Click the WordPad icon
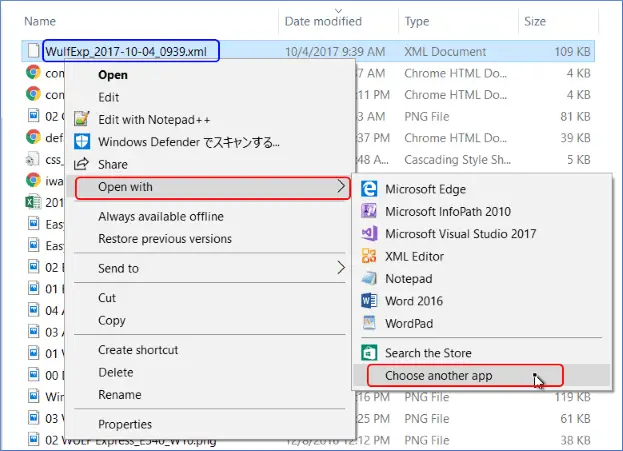 pos(369,323)
